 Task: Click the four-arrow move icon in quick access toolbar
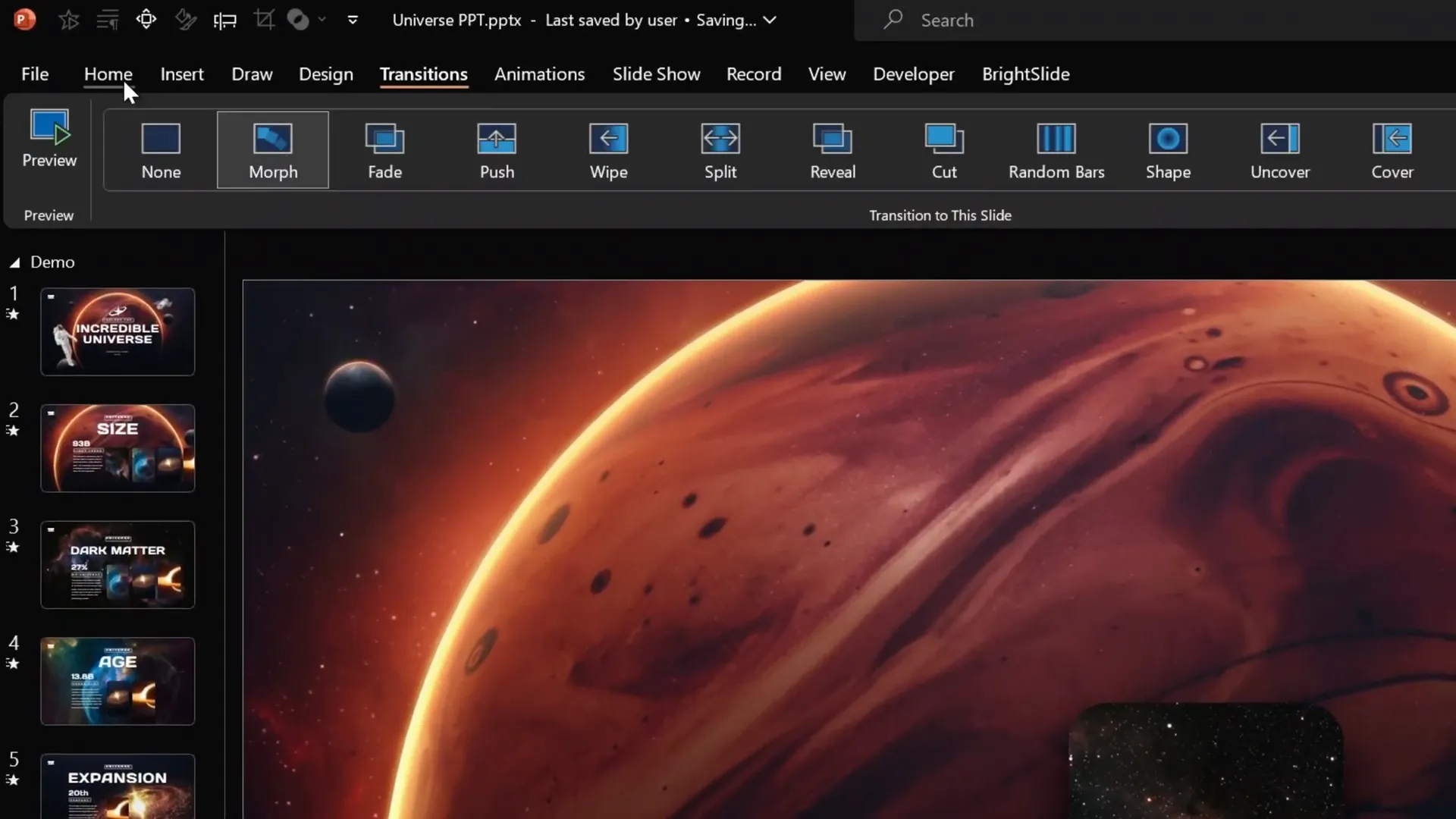(146, 20)
